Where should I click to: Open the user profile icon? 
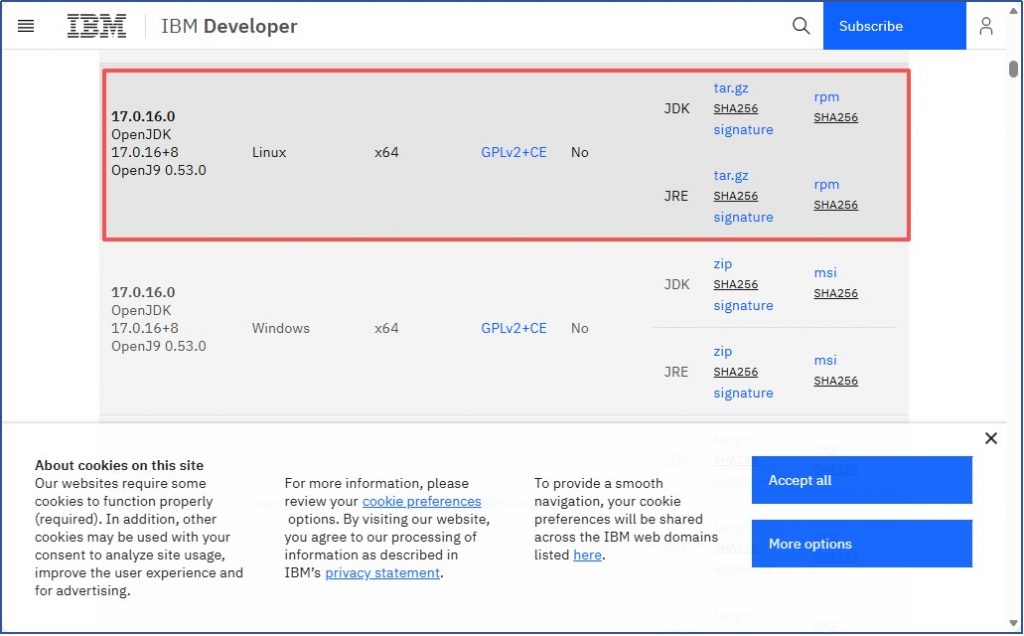point(986,26)
